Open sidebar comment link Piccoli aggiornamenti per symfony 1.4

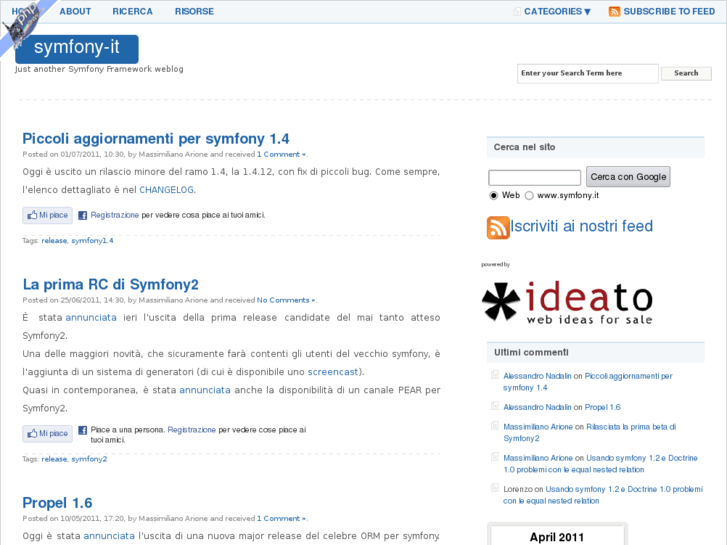588,382
